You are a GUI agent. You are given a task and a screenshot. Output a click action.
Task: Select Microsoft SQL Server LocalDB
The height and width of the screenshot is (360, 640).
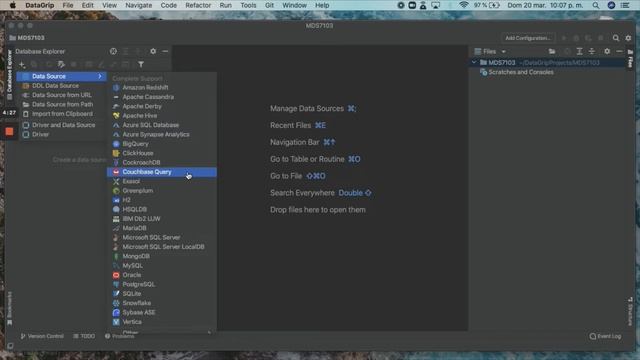click(x=162, y=247)
